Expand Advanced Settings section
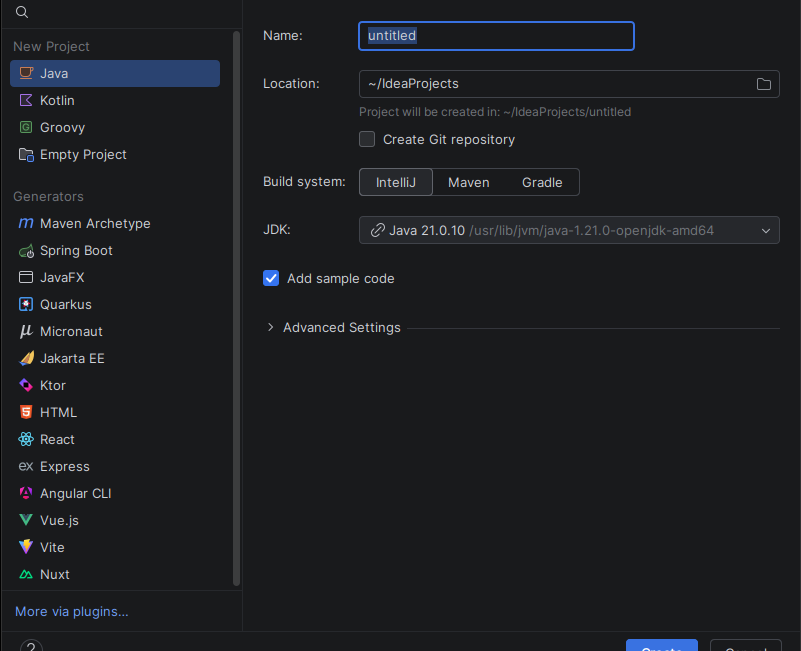 tap(271, 328)
